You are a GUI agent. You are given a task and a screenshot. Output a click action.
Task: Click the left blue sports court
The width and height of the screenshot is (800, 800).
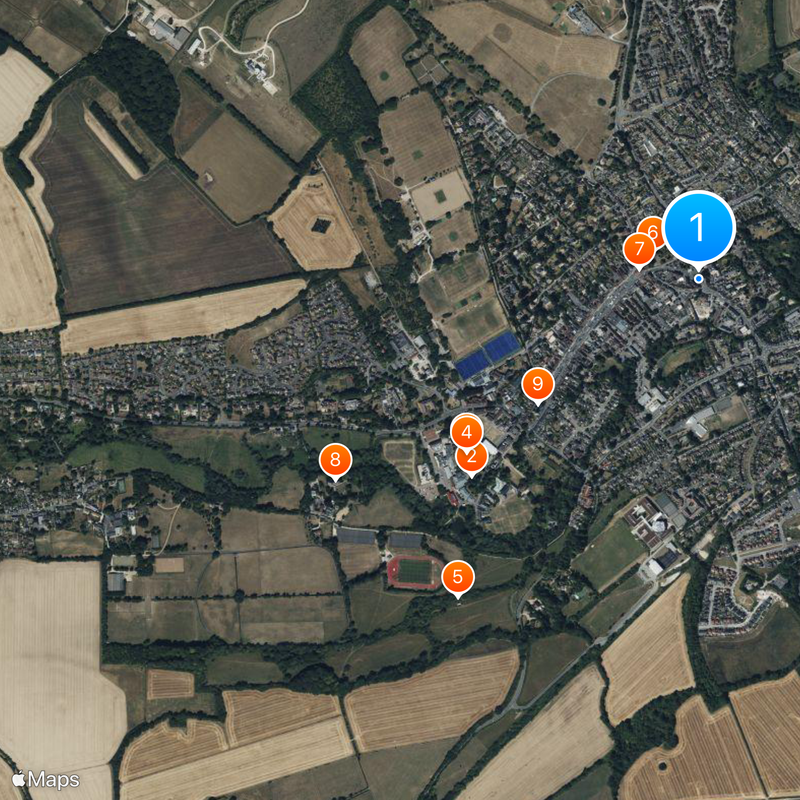(x=472, y=364)
